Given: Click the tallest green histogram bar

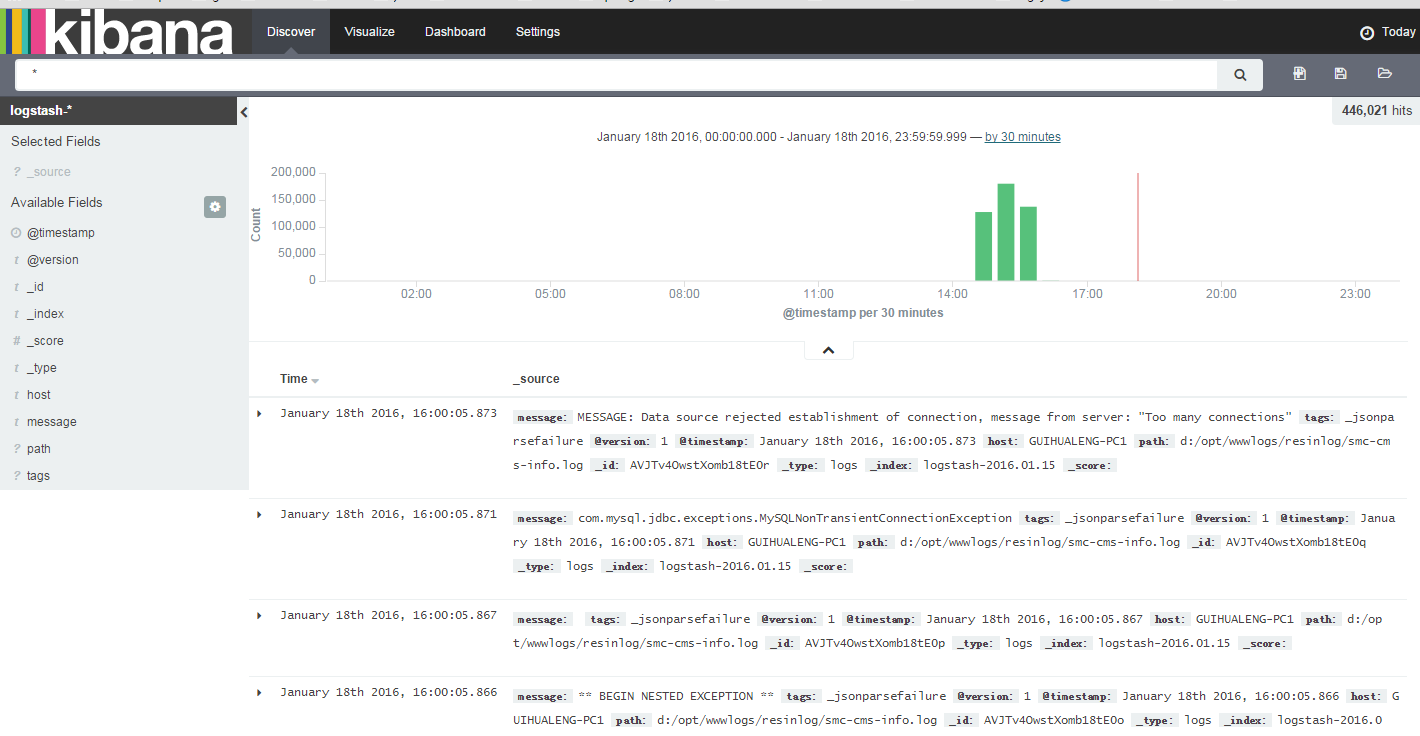Looking at the screenshot, I should click(x=1006, y=232).
